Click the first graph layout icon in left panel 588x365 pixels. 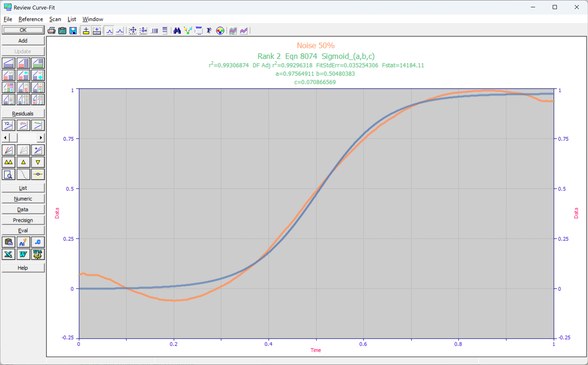point(8,63)
